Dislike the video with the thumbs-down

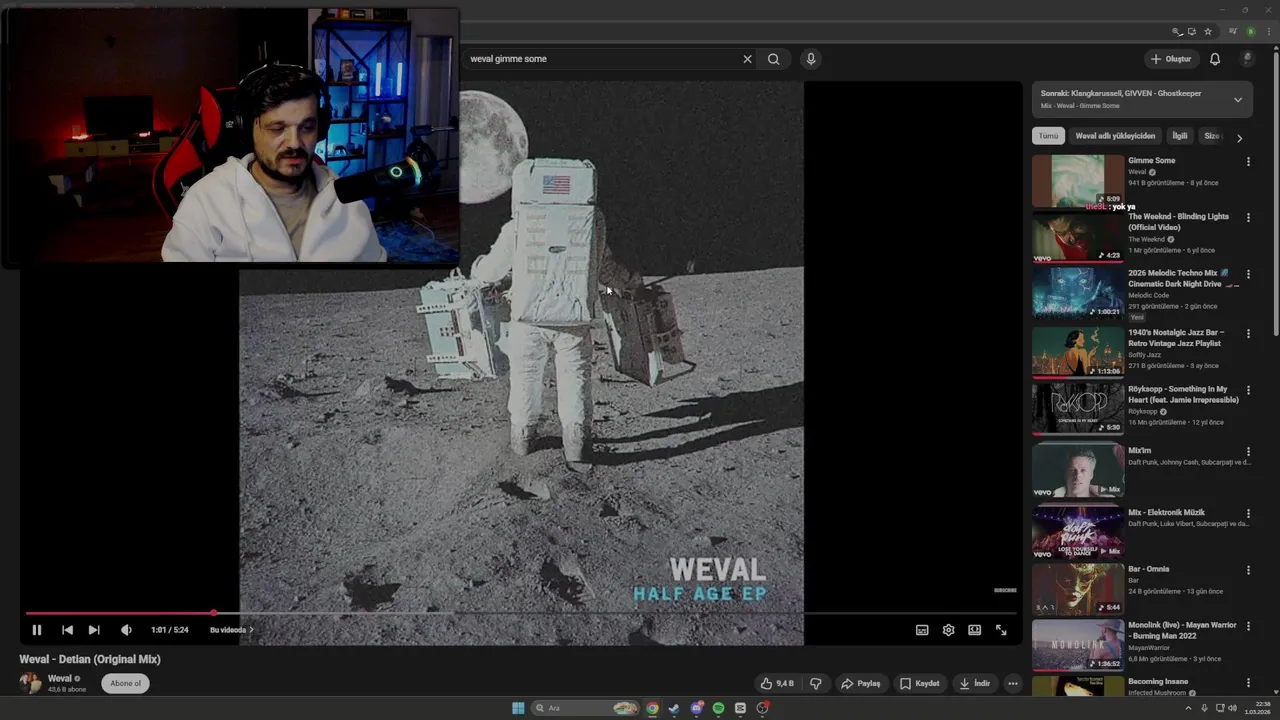click(815, 684)
